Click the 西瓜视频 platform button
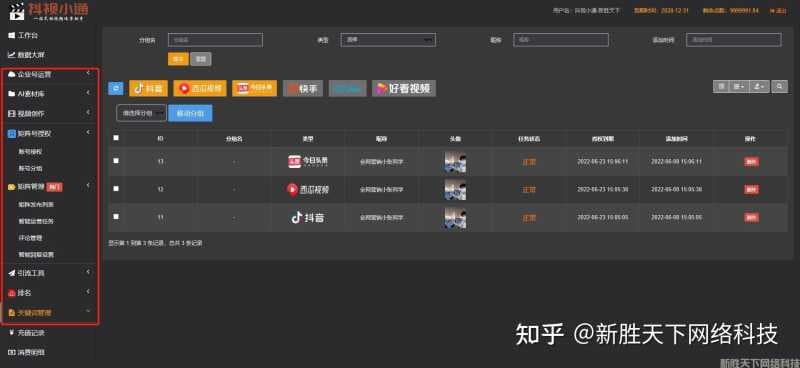Screen dimensions: 800x368 [x=200, y=88]
